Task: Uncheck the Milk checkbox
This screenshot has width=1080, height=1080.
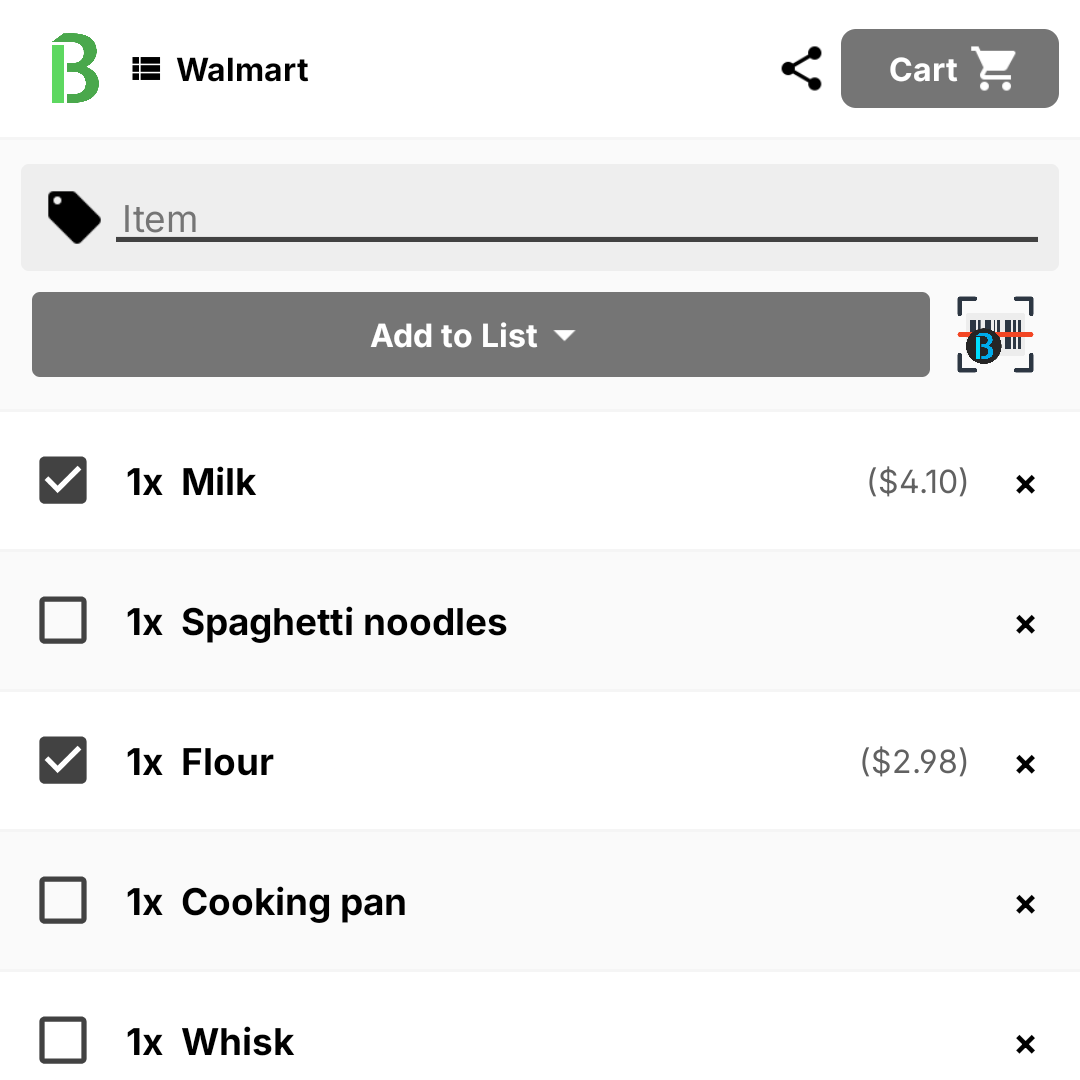Action: 63,480
